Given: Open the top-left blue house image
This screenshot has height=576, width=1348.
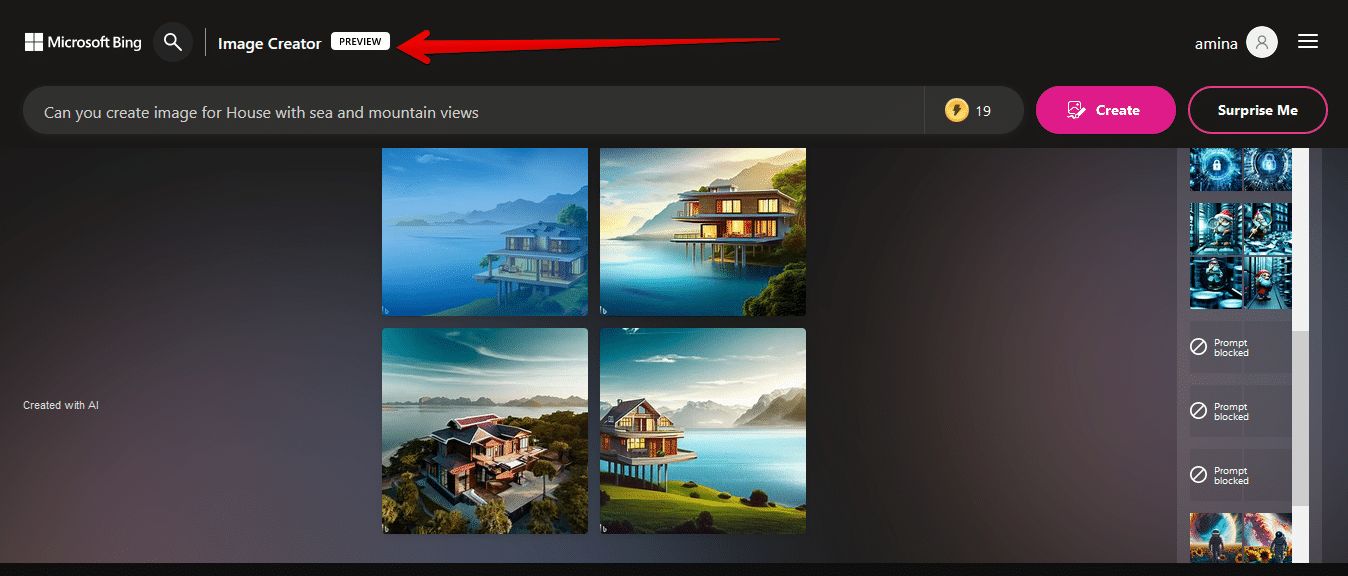Looking at the screenshot, I should (x=485, y=231).
